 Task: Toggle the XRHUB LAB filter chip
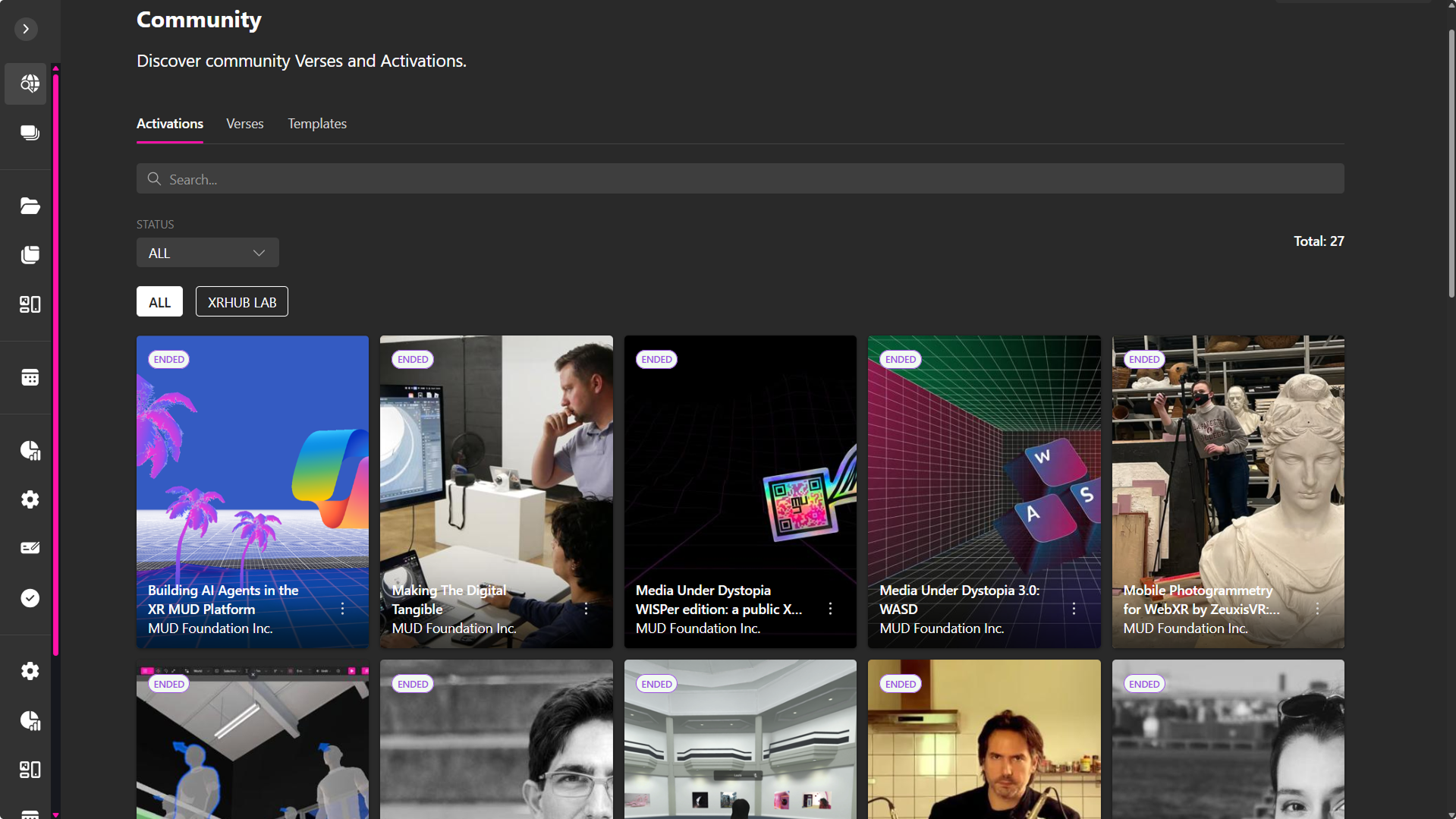241,302
